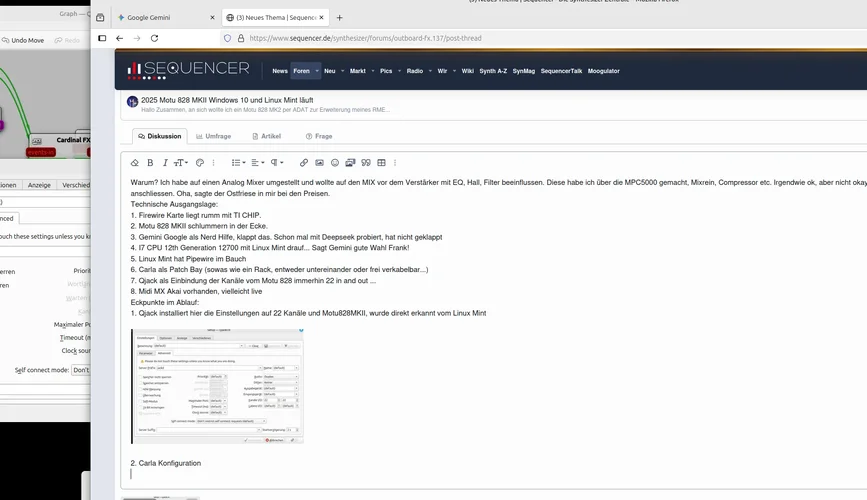Viewport: 867px width, 500px height.
Task: Expand the Wir submenu arrow
Action: pyautogui.click(x=454, y=71)
